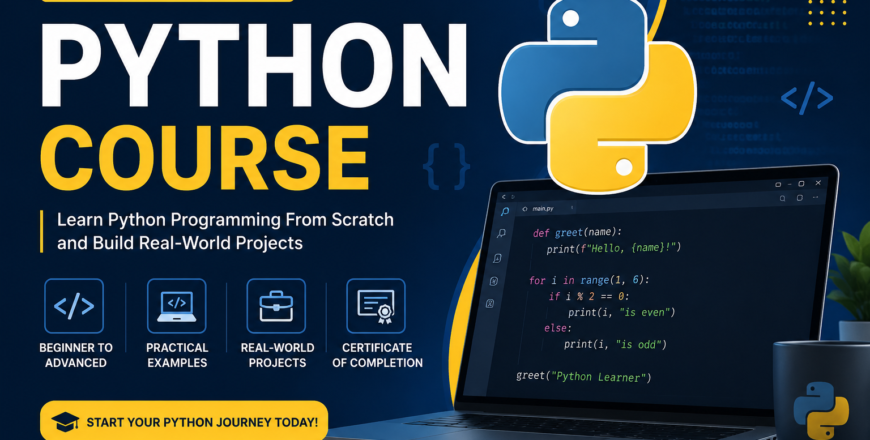Click the curly braces symbol beside COURSE
Viewport: 870px width, 440px height.
pos(446,165)
